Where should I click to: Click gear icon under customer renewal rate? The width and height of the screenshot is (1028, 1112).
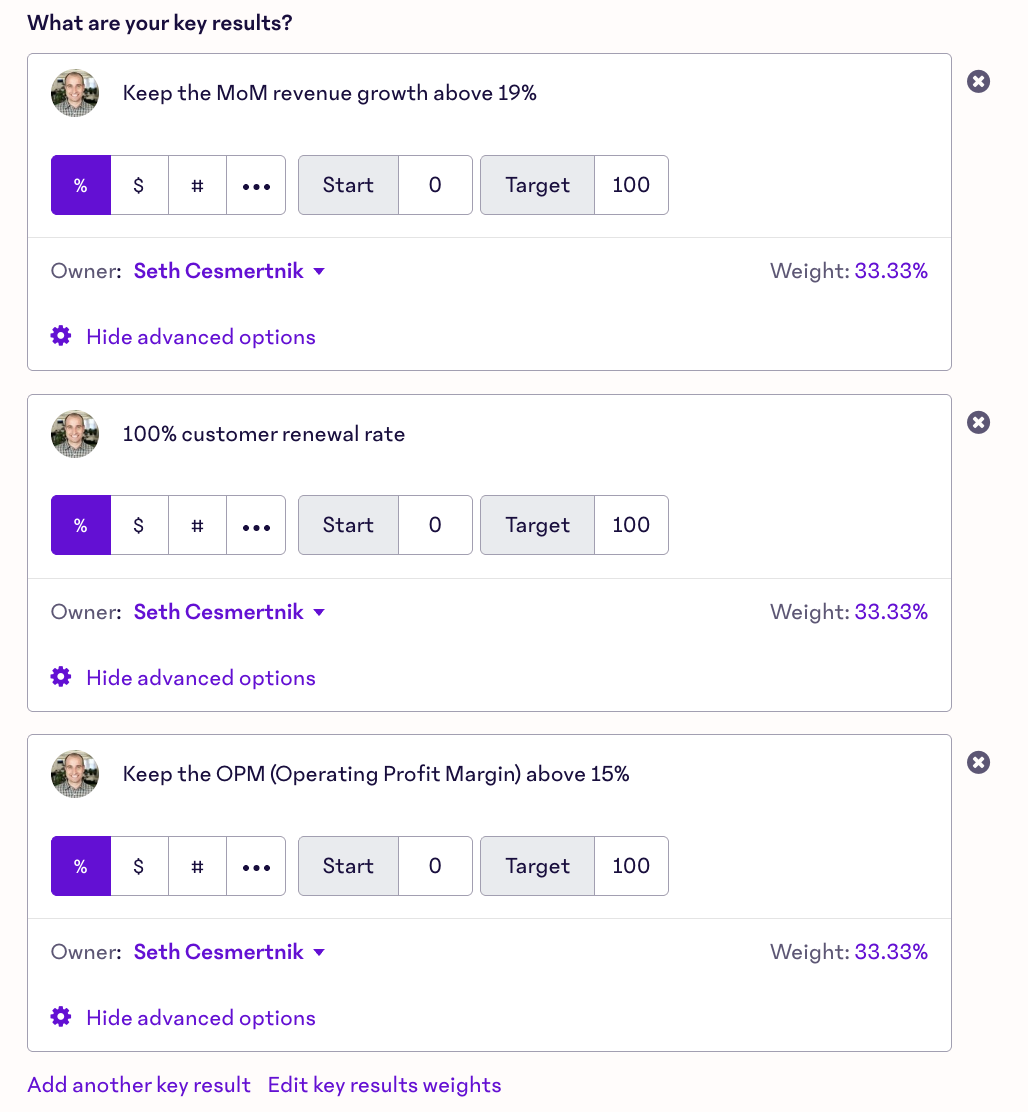point(61,677)
